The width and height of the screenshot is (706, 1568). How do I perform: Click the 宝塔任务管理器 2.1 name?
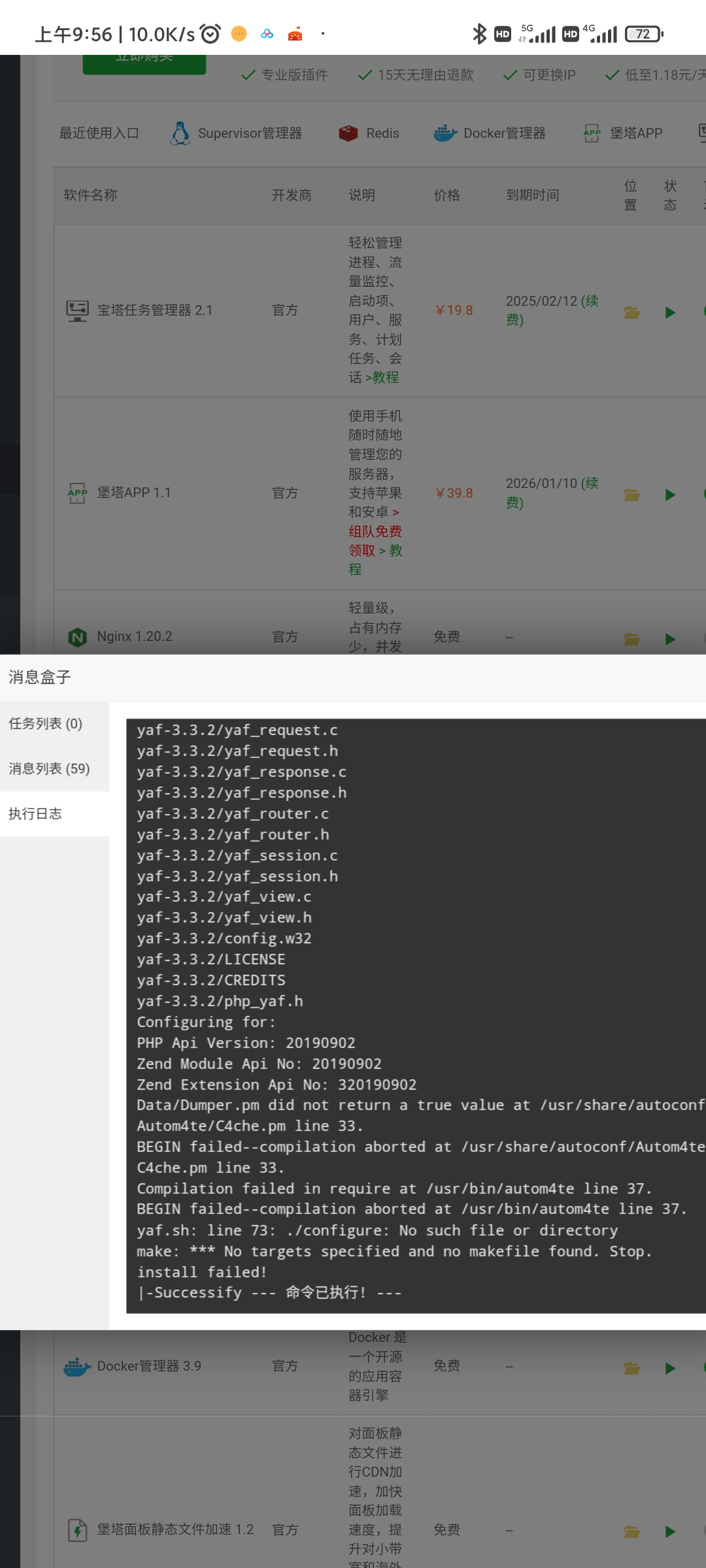tap(155, 310)
